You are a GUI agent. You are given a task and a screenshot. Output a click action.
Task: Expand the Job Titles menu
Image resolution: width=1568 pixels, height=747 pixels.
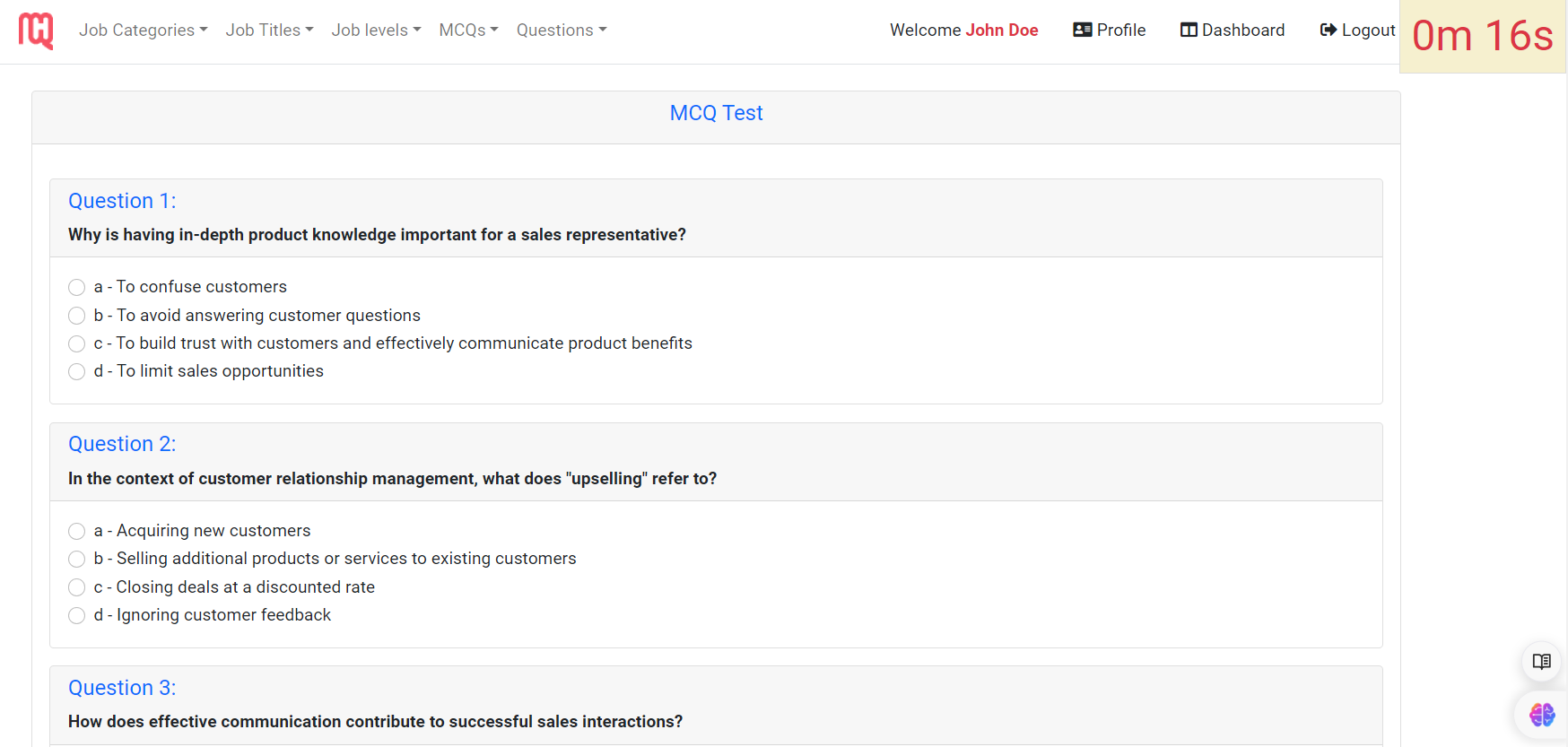(269, 30)
